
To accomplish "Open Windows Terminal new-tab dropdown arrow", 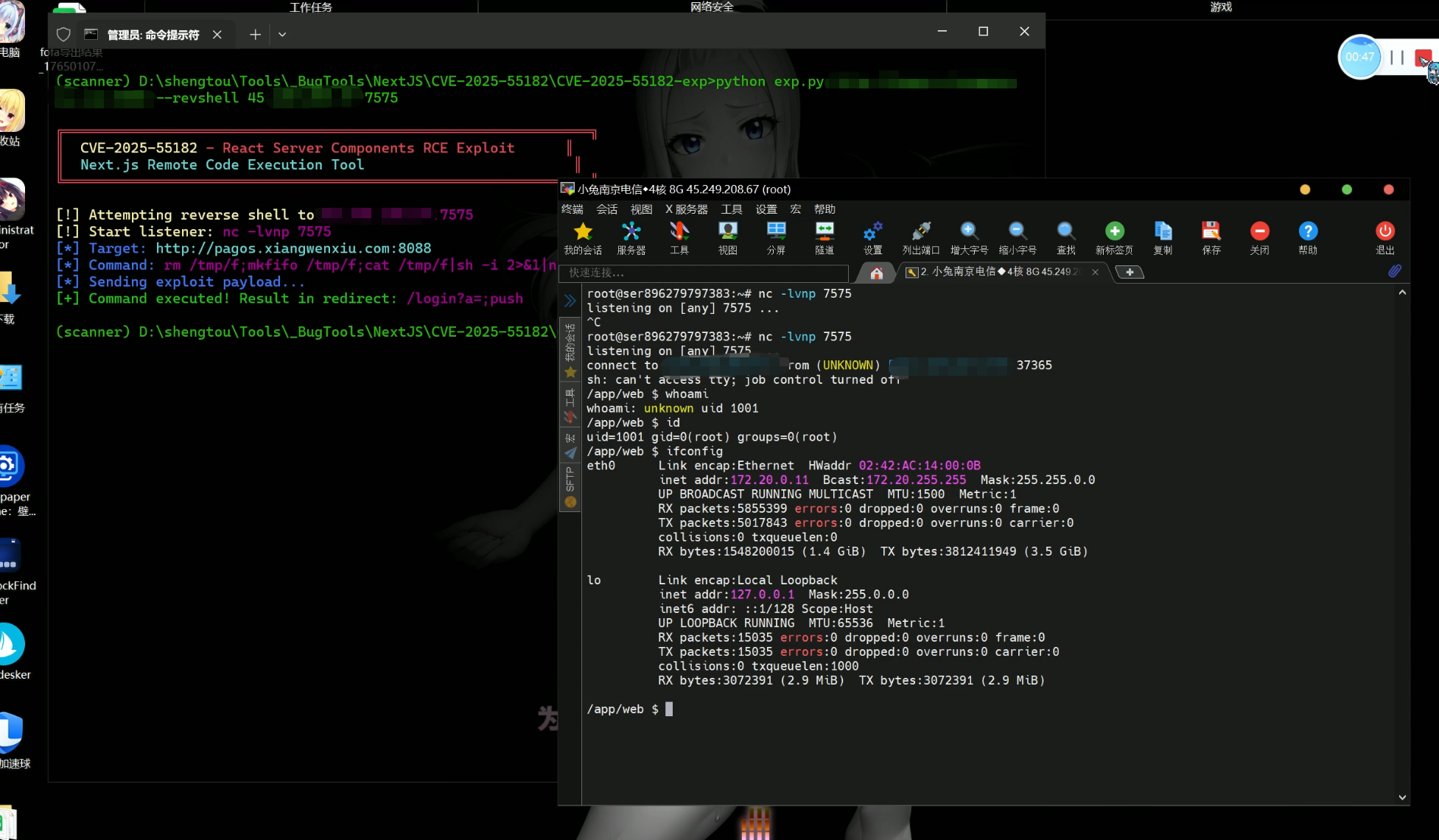I will click(x=282, y=35).
